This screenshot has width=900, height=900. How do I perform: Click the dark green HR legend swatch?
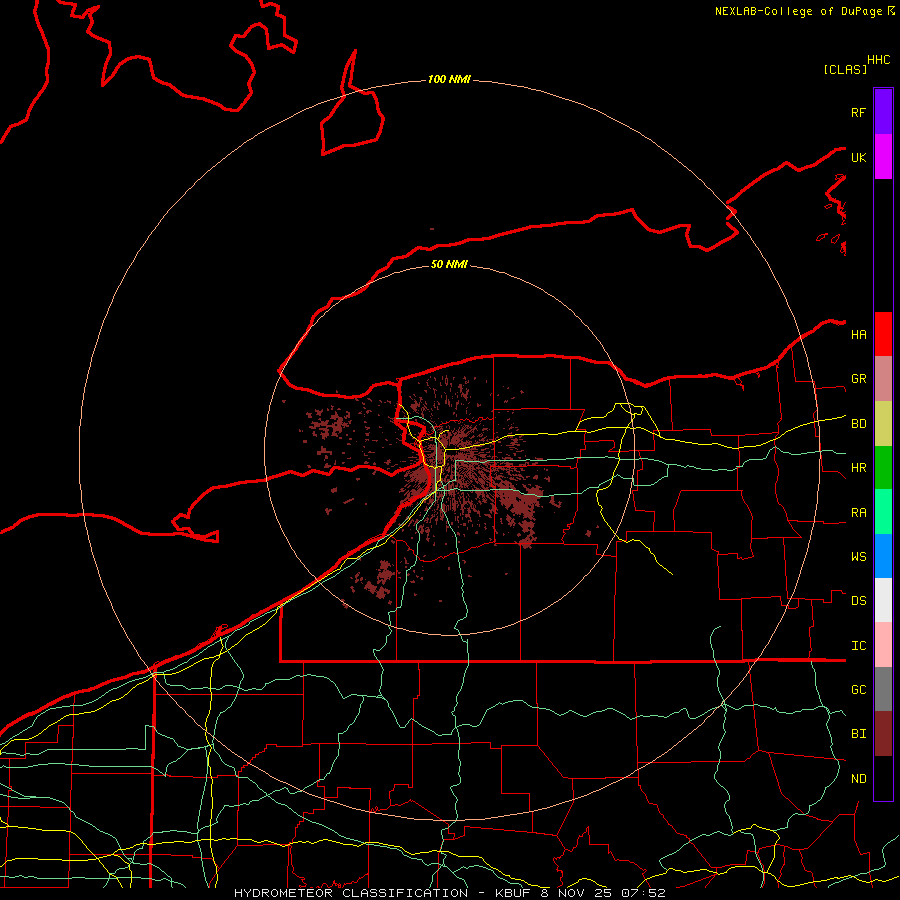pyautogui.click(x=883, y=468)
